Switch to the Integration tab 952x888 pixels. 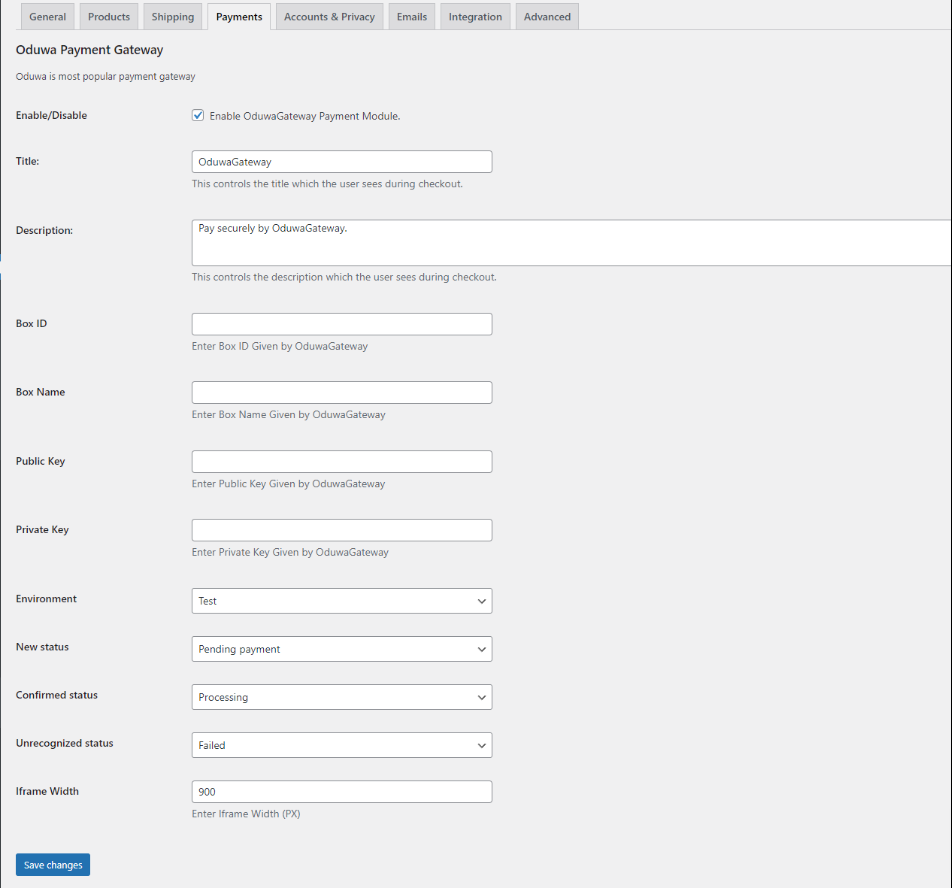[x=475, y=16]
